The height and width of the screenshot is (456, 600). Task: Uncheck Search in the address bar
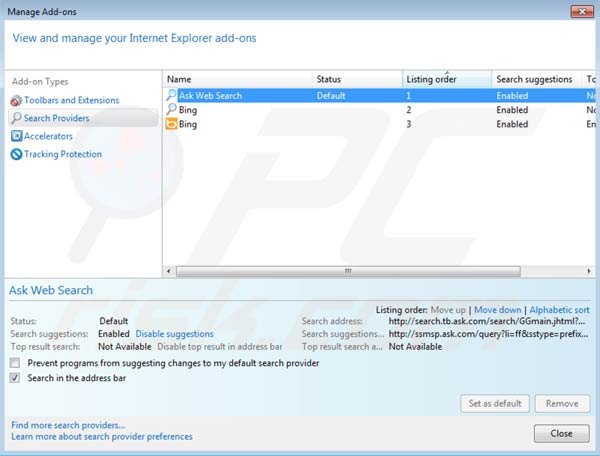[x=15, y=378]
